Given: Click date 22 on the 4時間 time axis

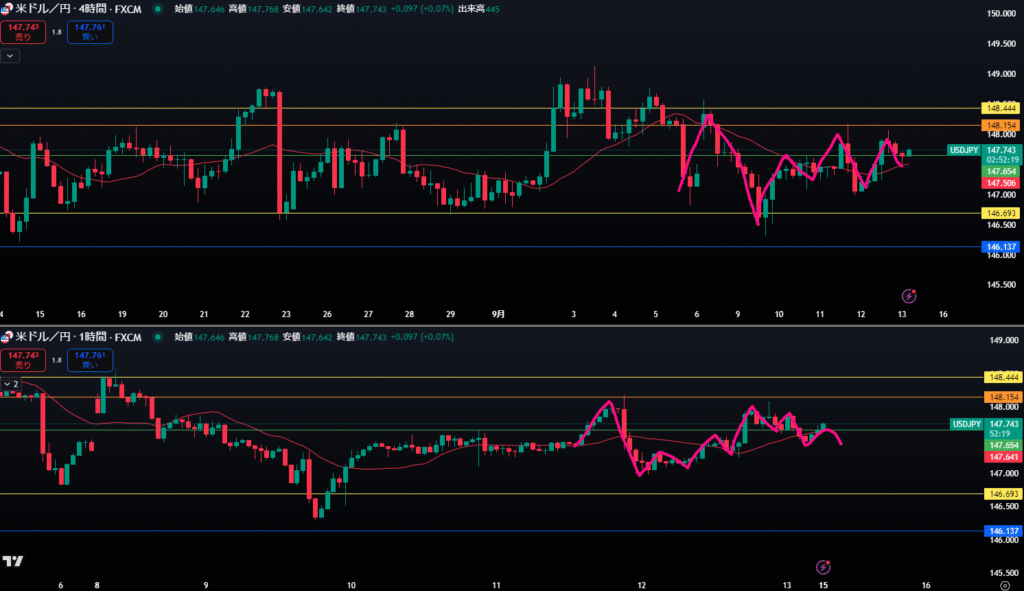Looking at the screenshot, I should pos(245,314).
